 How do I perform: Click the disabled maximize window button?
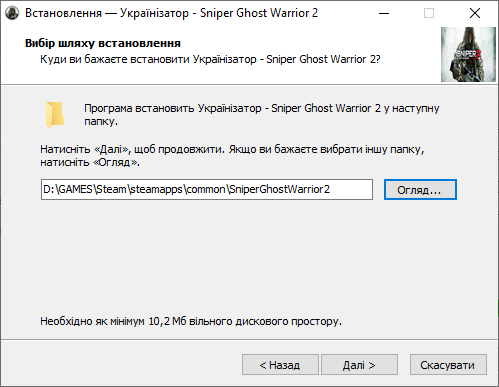pyautogui.click(x=429, y=13)
